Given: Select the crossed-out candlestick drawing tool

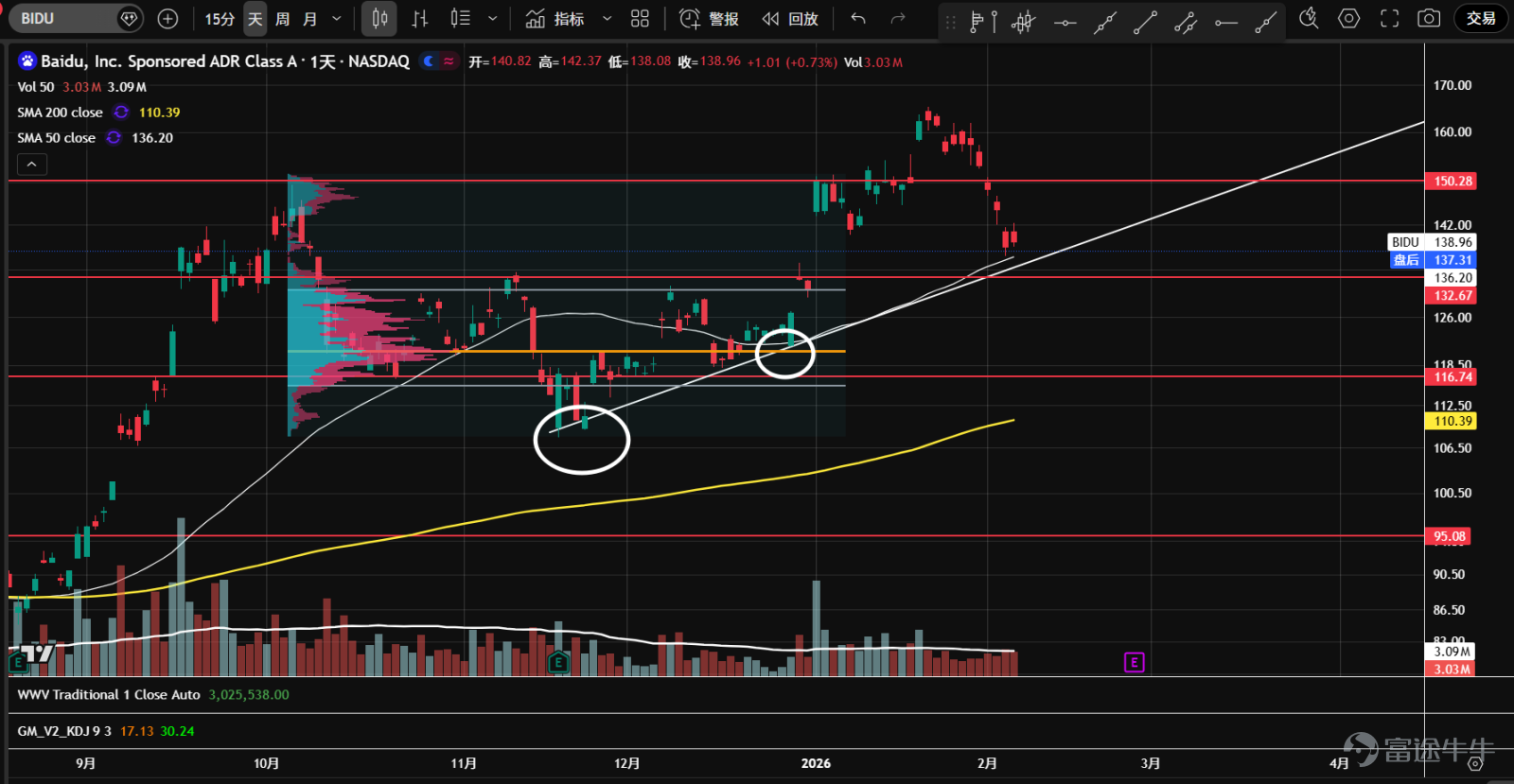Looking at the screenshot, I should tap(1024, 21).
